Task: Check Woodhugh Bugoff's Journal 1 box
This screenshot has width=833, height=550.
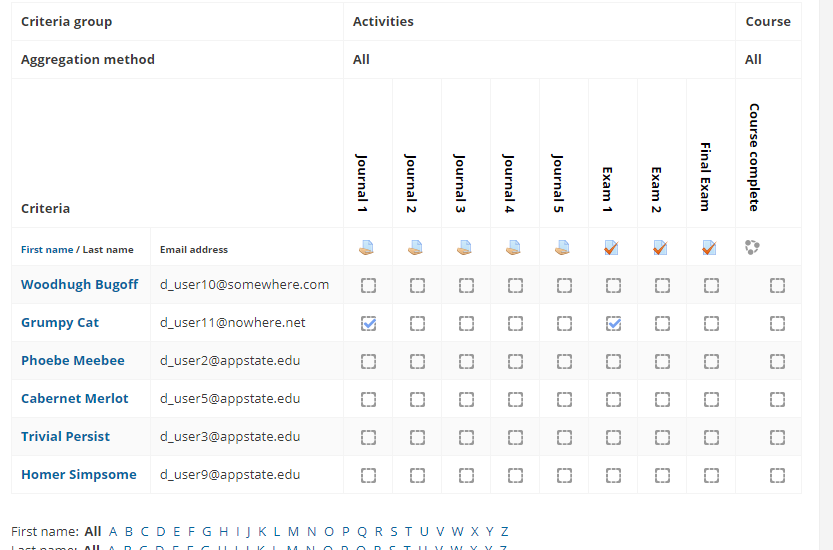Action: tap(368, 285)
